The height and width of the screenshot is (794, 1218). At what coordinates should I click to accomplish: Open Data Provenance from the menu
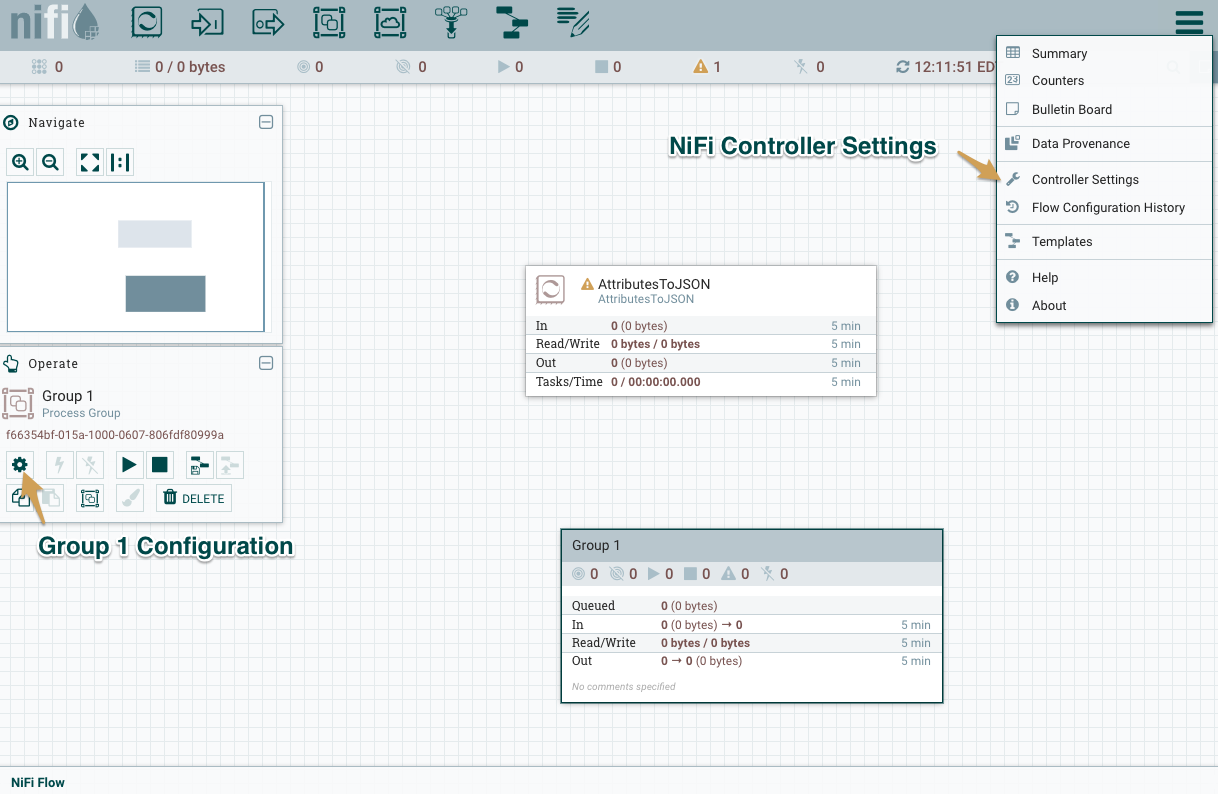click(x=1082, y=143)
